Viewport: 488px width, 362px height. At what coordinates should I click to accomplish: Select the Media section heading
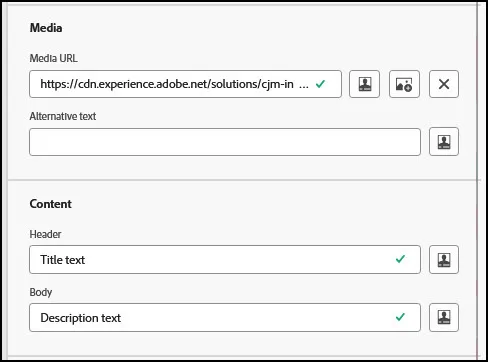pos(46,28)
